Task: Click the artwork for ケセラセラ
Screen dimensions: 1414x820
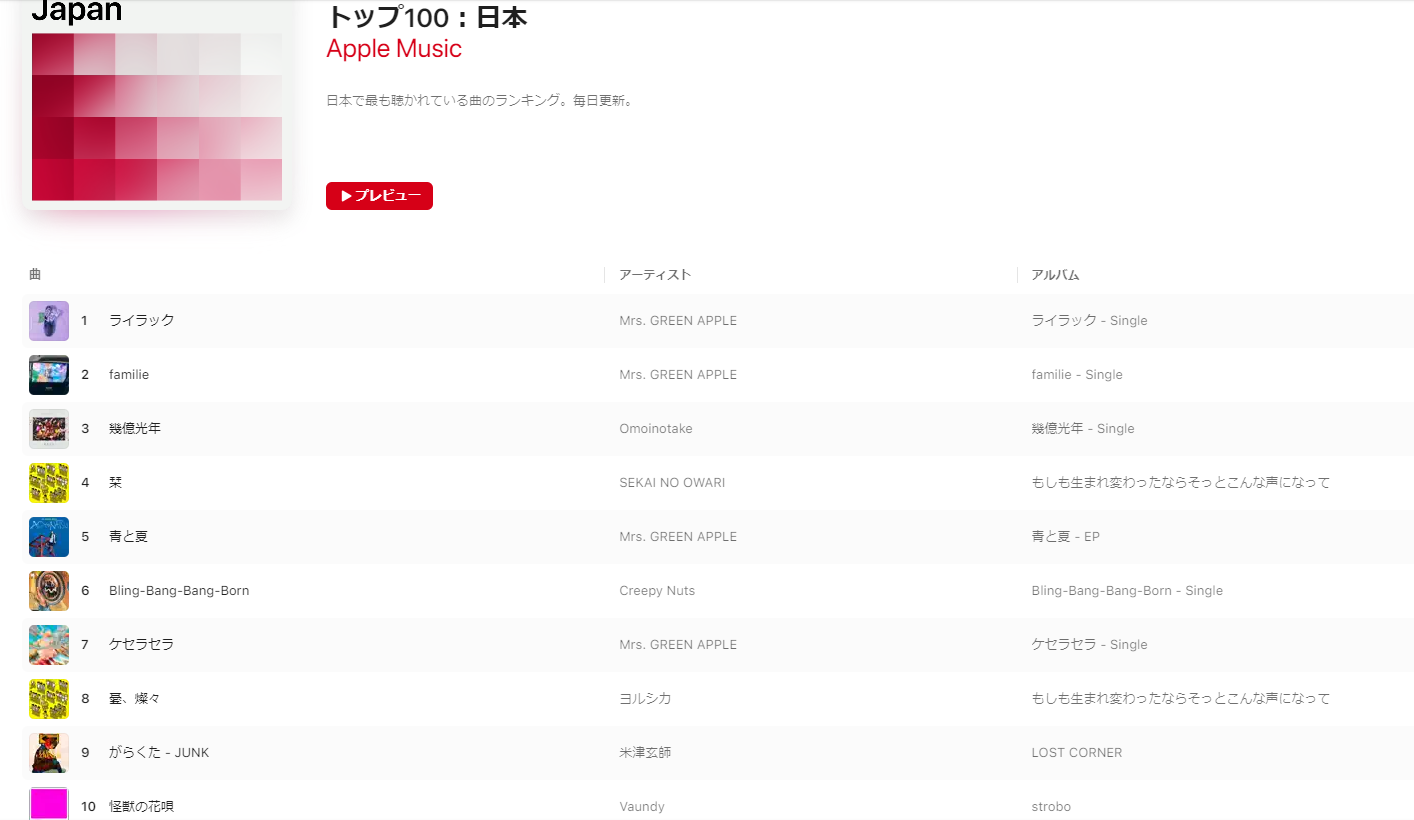Action: pos(49,645)
